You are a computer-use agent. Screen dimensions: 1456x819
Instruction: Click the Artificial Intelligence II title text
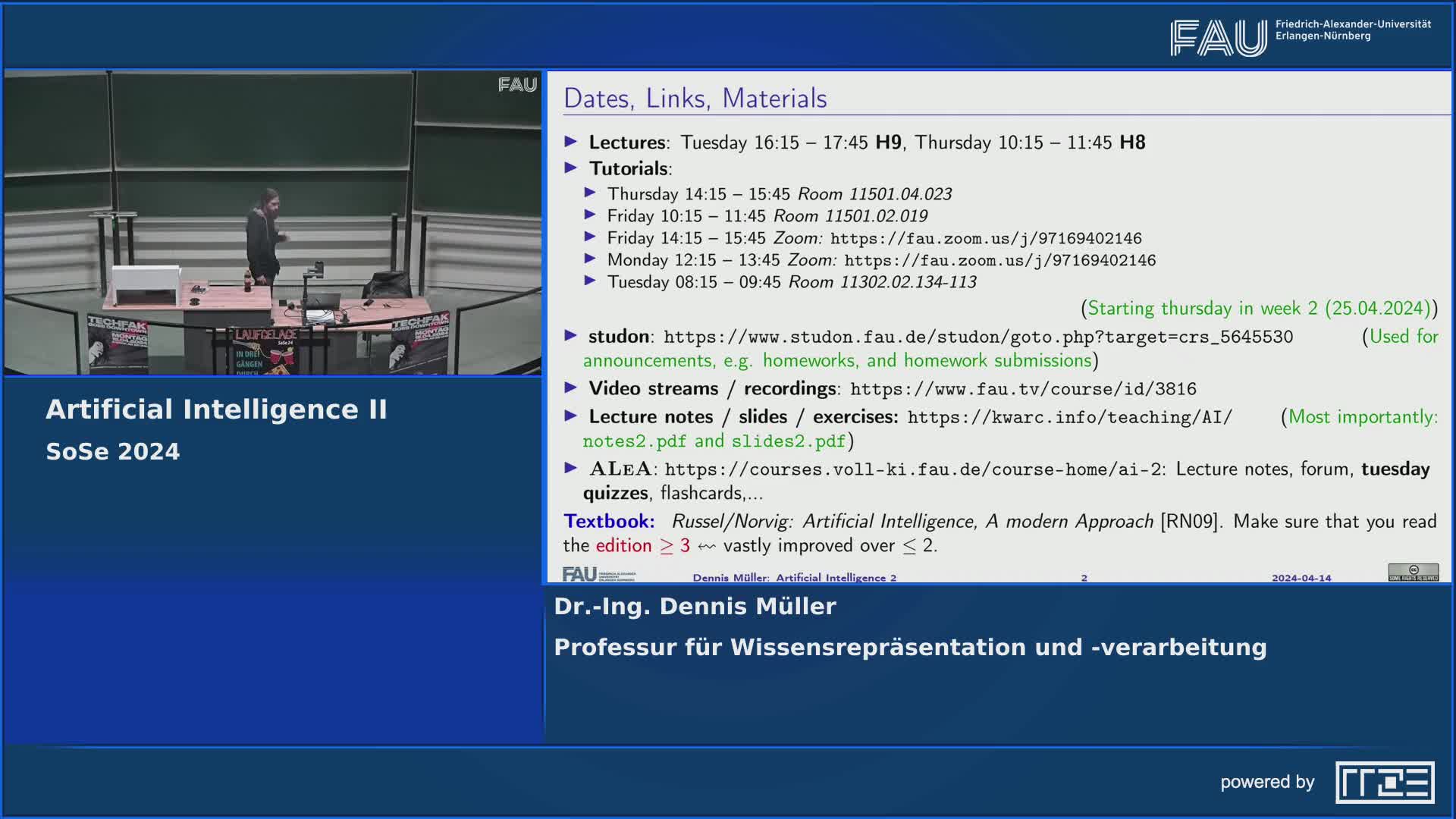tap(216, 409)
